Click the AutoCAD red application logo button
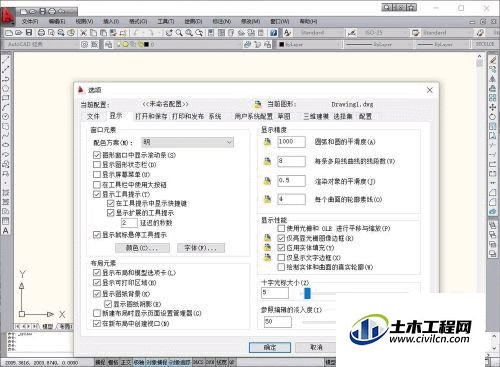 pos(7,16)
